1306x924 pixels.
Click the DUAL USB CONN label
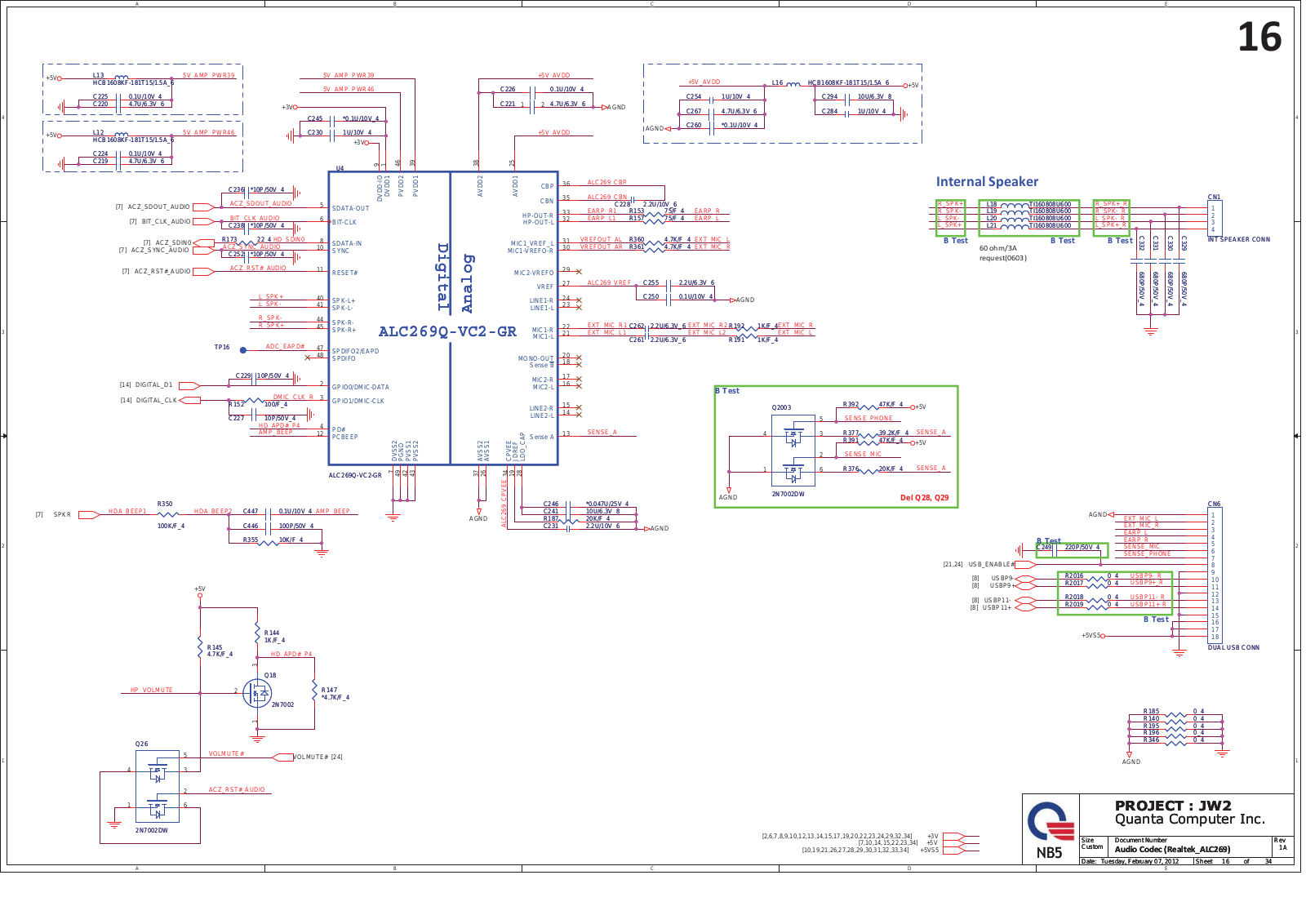(x=1233, y=648)
